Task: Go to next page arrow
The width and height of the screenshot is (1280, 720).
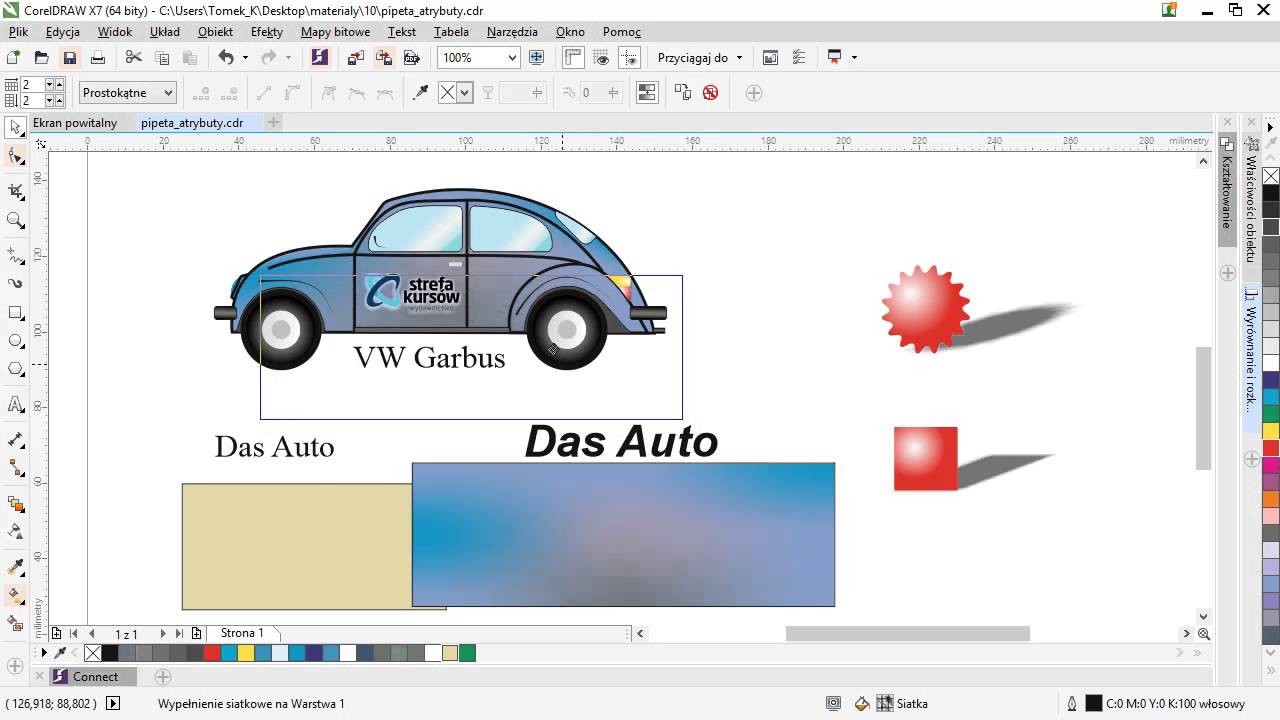Action: click(163, 633)
